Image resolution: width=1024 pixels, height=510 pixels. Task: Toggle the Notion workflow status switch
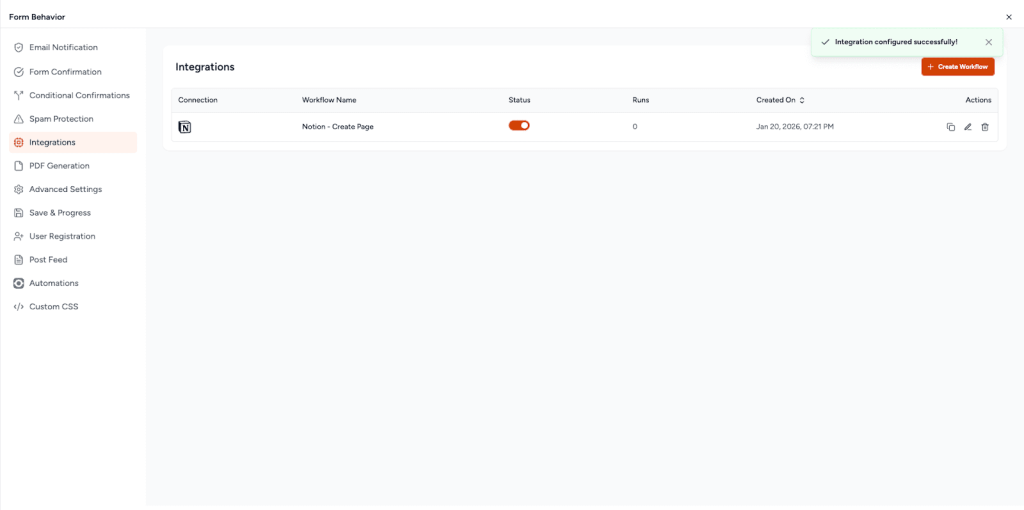pyautogui.click(x=519, y=126)
